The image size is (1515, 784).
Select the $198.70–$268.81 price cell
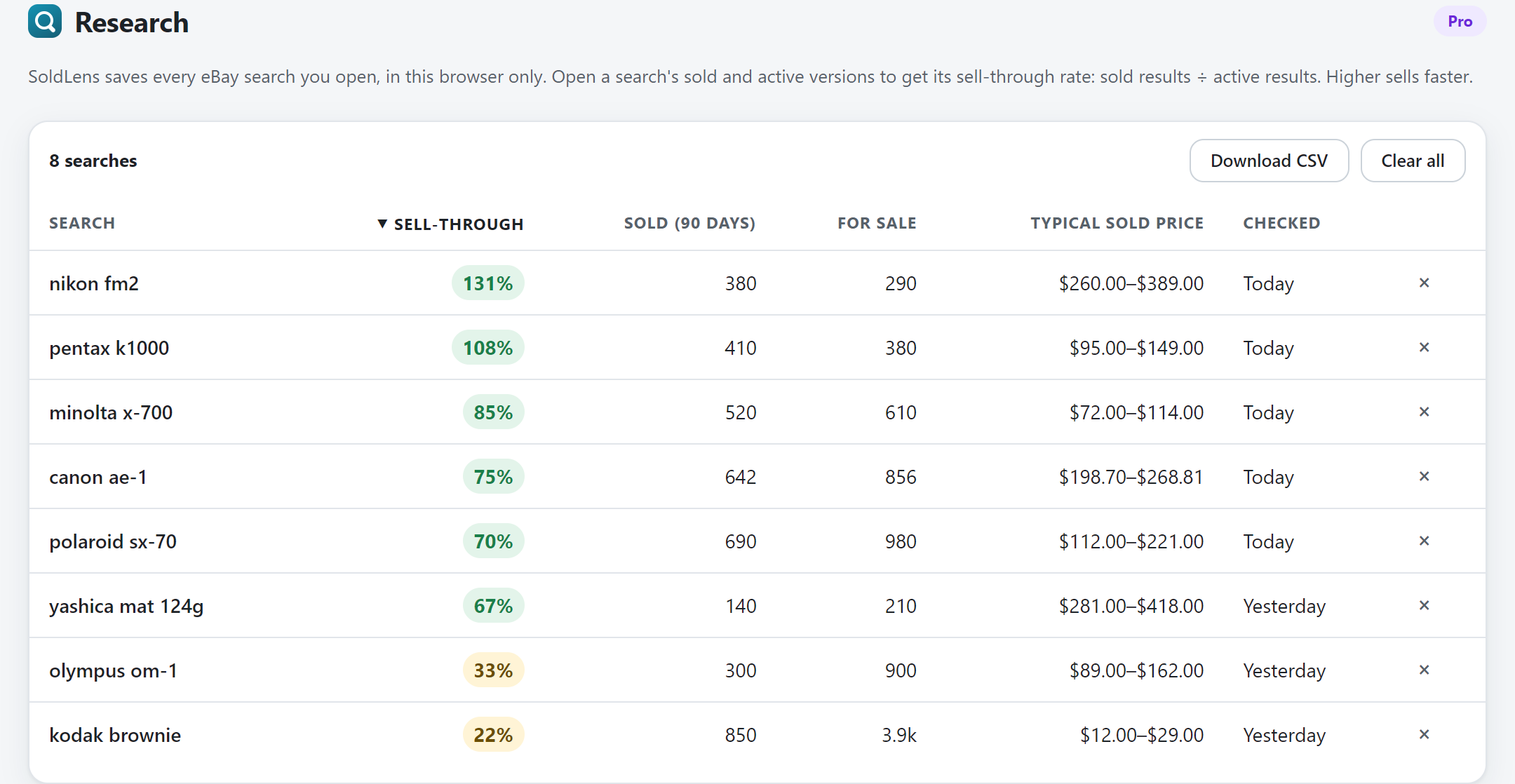point(1131,477)
